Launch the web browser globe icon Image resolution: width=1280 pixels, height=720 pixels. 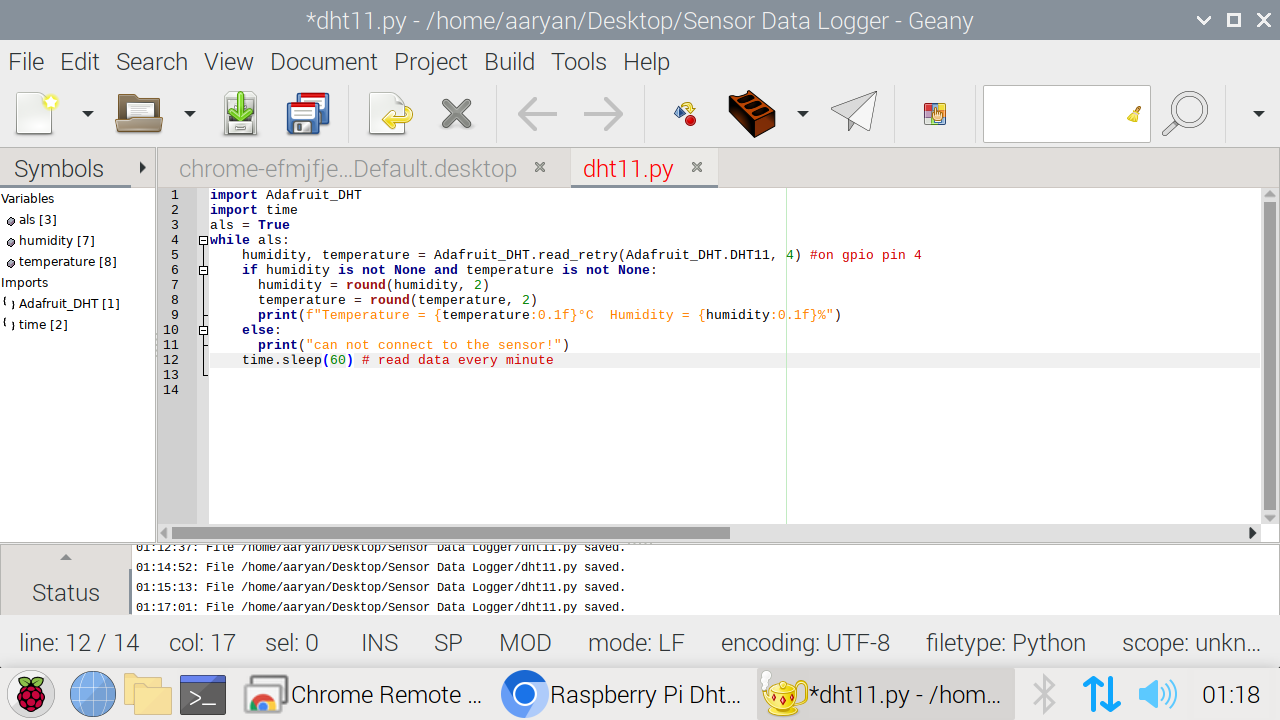[x=93, y=694]
